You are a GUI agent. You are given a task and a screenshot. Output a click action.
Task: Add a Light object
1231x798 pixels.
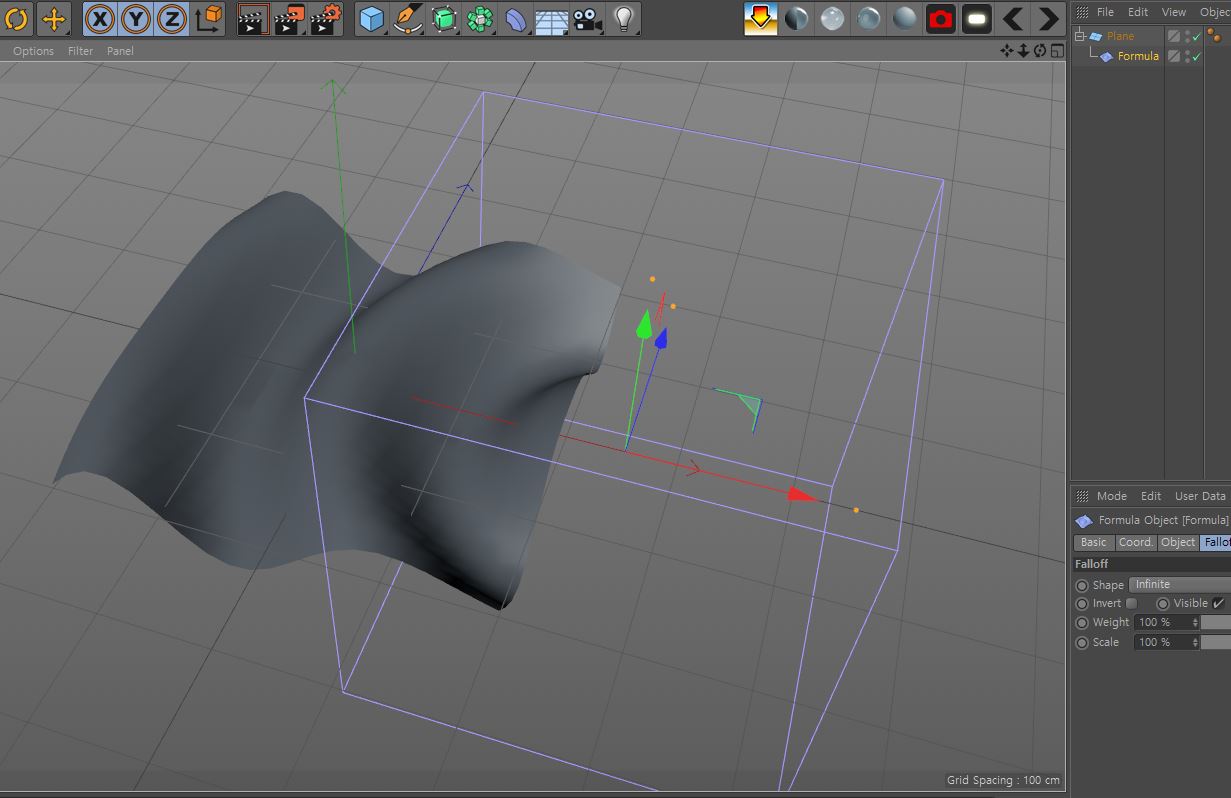[x=624, y=18]
